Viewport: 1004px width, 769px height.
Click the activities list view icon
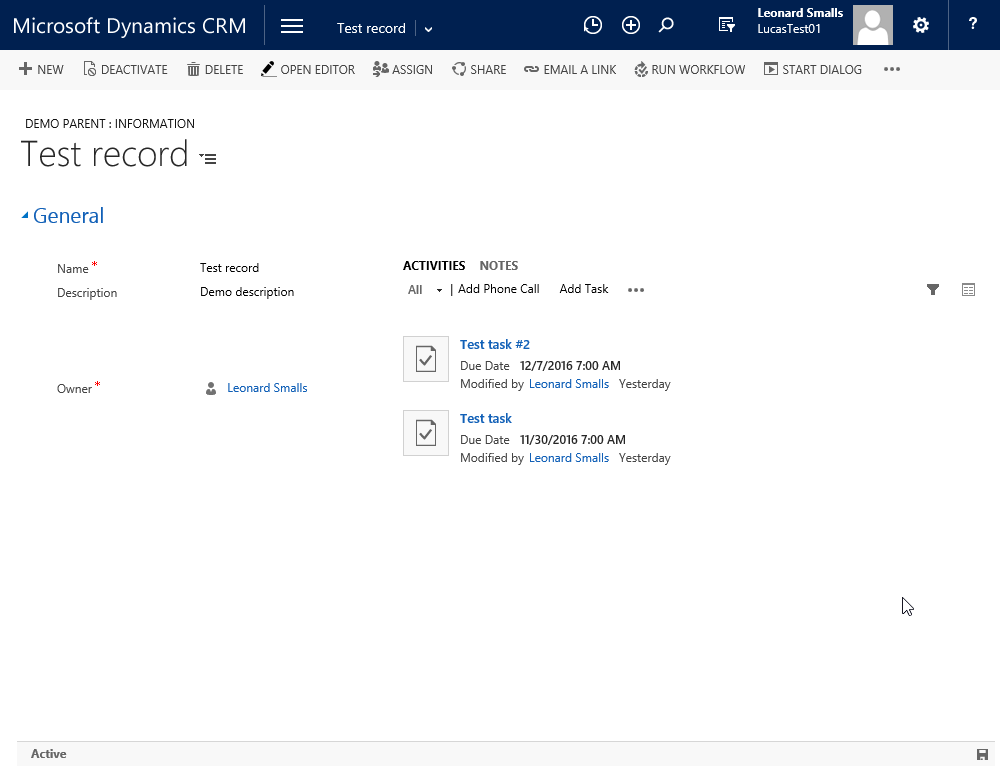click(968, 290)
